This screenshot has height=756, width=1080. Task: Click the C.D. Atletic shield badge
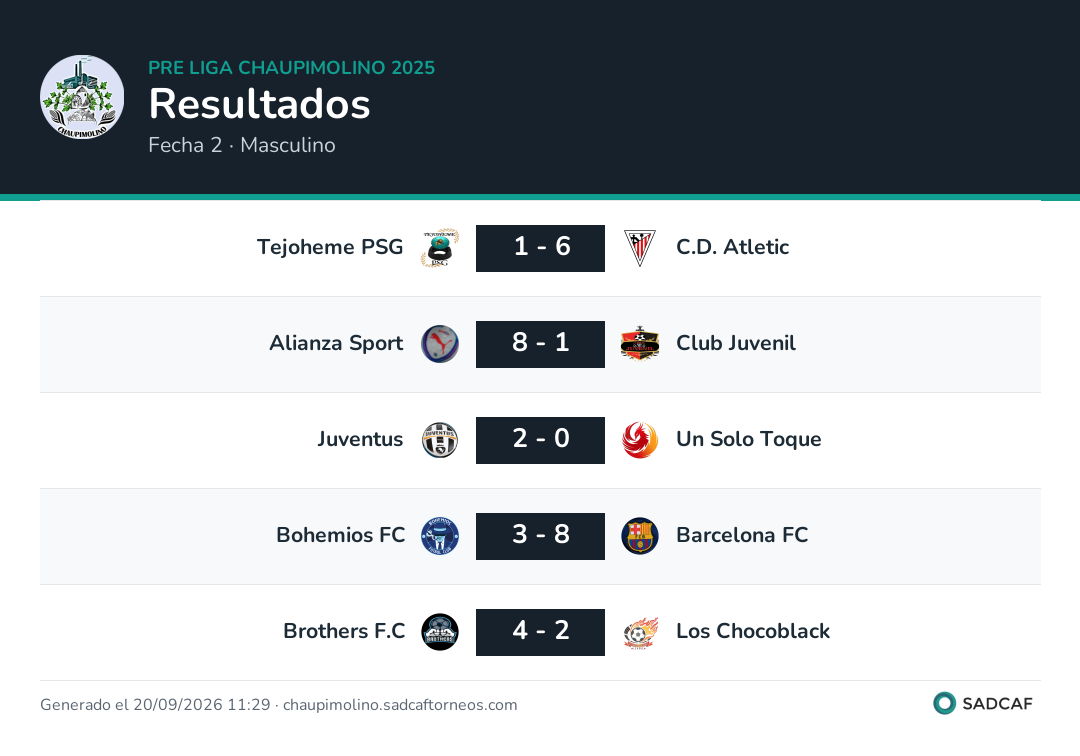click(640, 248)
